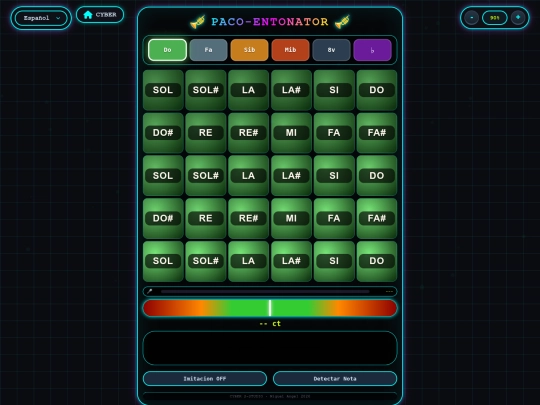The image size is (540, 405).
Task: Increase zoom with the plus button
Action: pos(518,17)
